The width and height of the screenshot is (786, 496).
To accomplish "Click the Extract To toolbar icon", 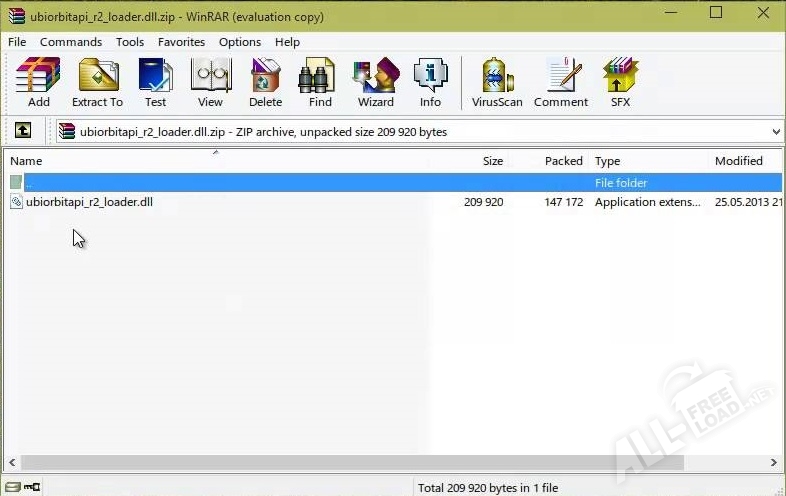I will [97, 82].
